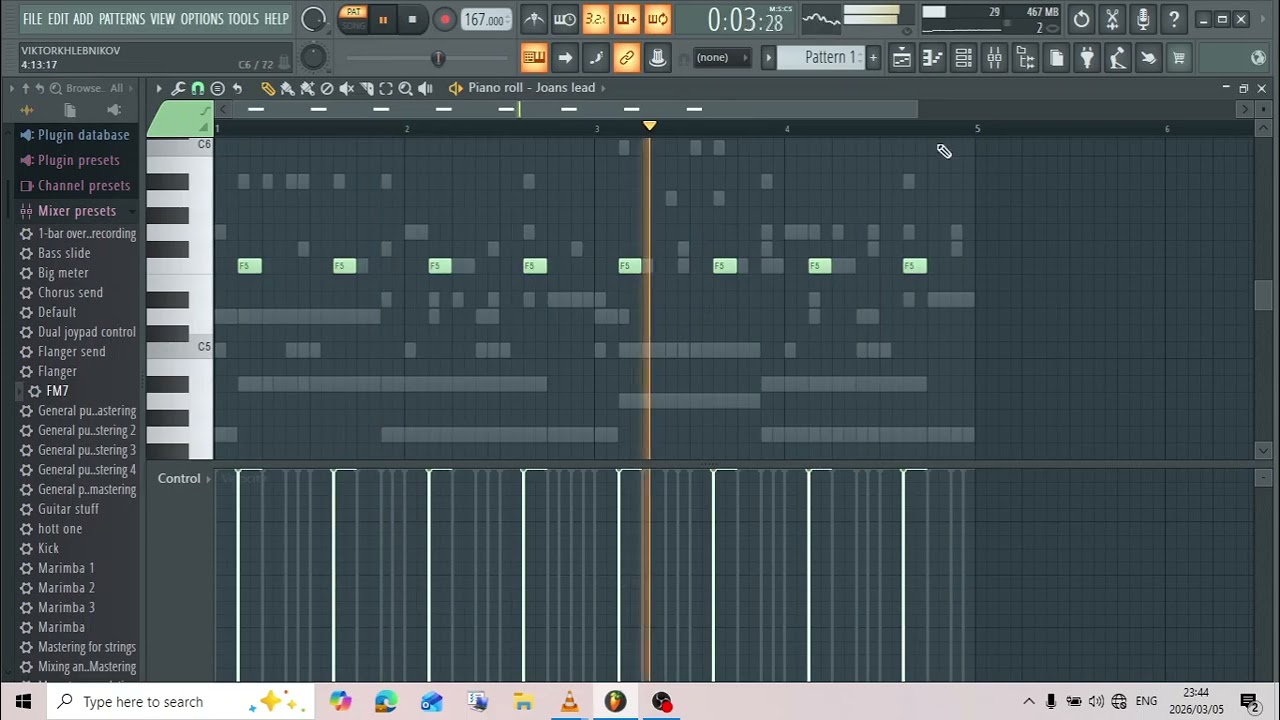This screenshot has width=1280, height=720.
Task: Toggle the metronome button
Action: [x=534, y=19]
